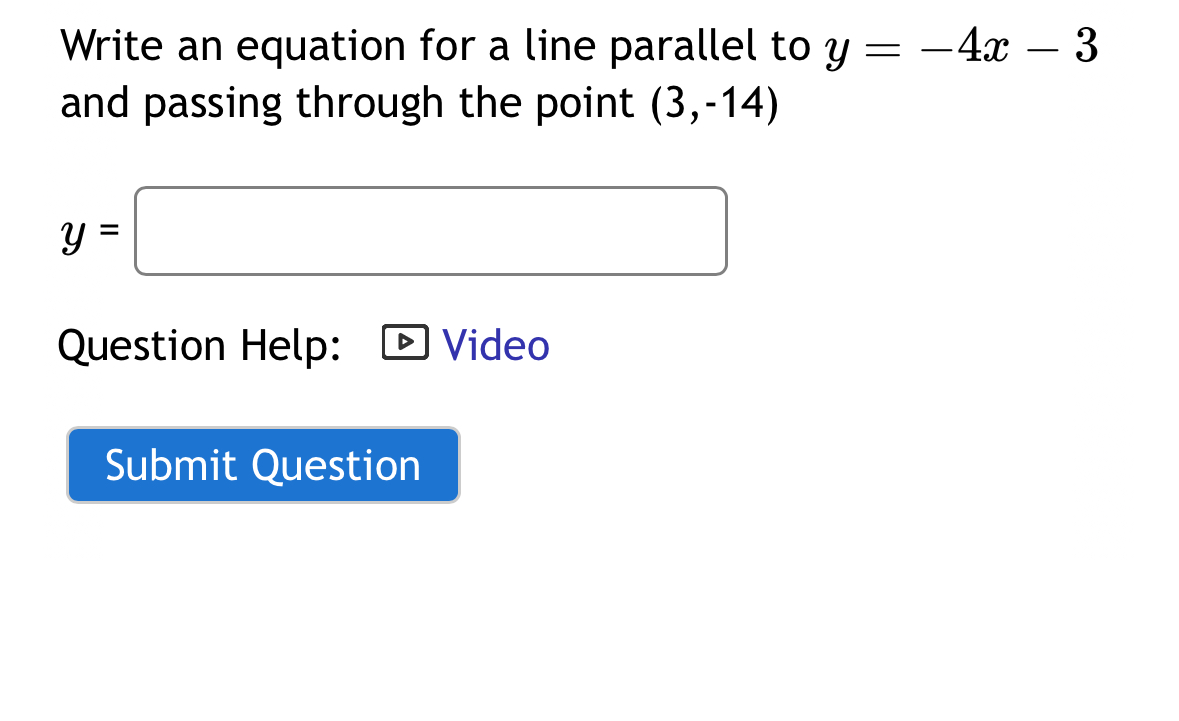
Task: Click Submit Question to check answer
Action: (x=263, y=464)
